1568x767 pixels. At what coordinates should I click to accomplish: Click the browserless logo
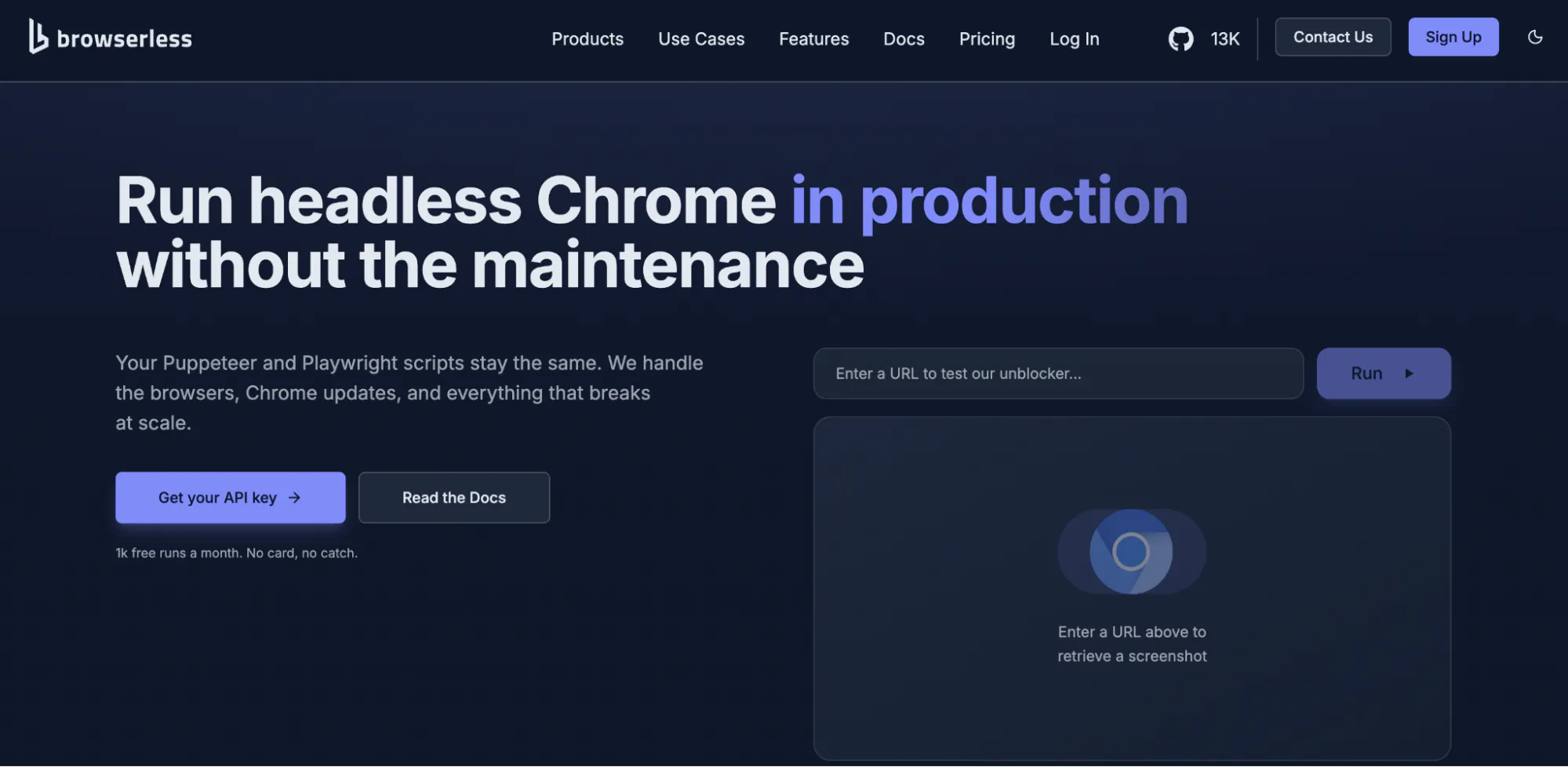tap(111, 37)
